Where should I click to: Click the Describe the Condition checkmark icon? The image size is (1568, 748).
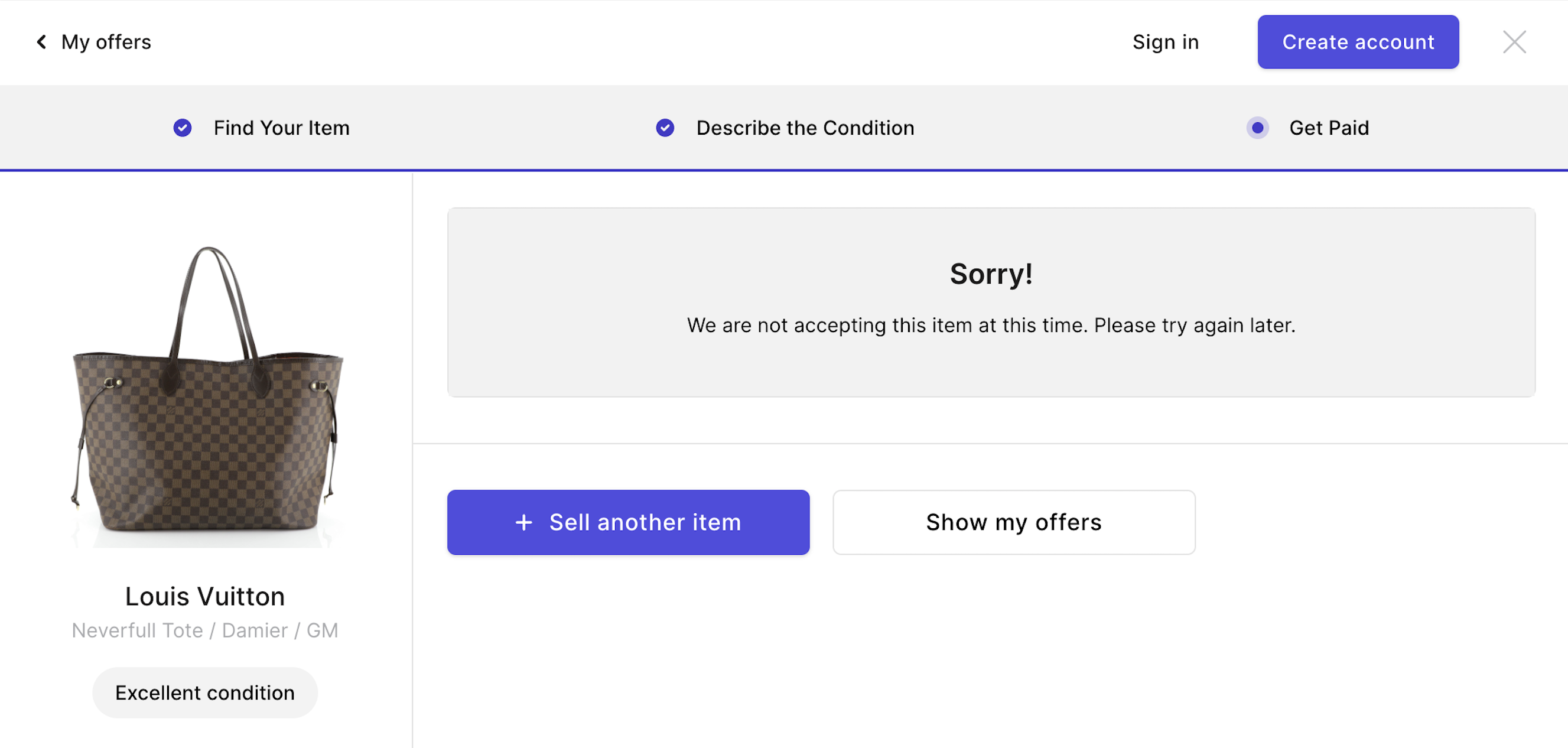[665, 128]
